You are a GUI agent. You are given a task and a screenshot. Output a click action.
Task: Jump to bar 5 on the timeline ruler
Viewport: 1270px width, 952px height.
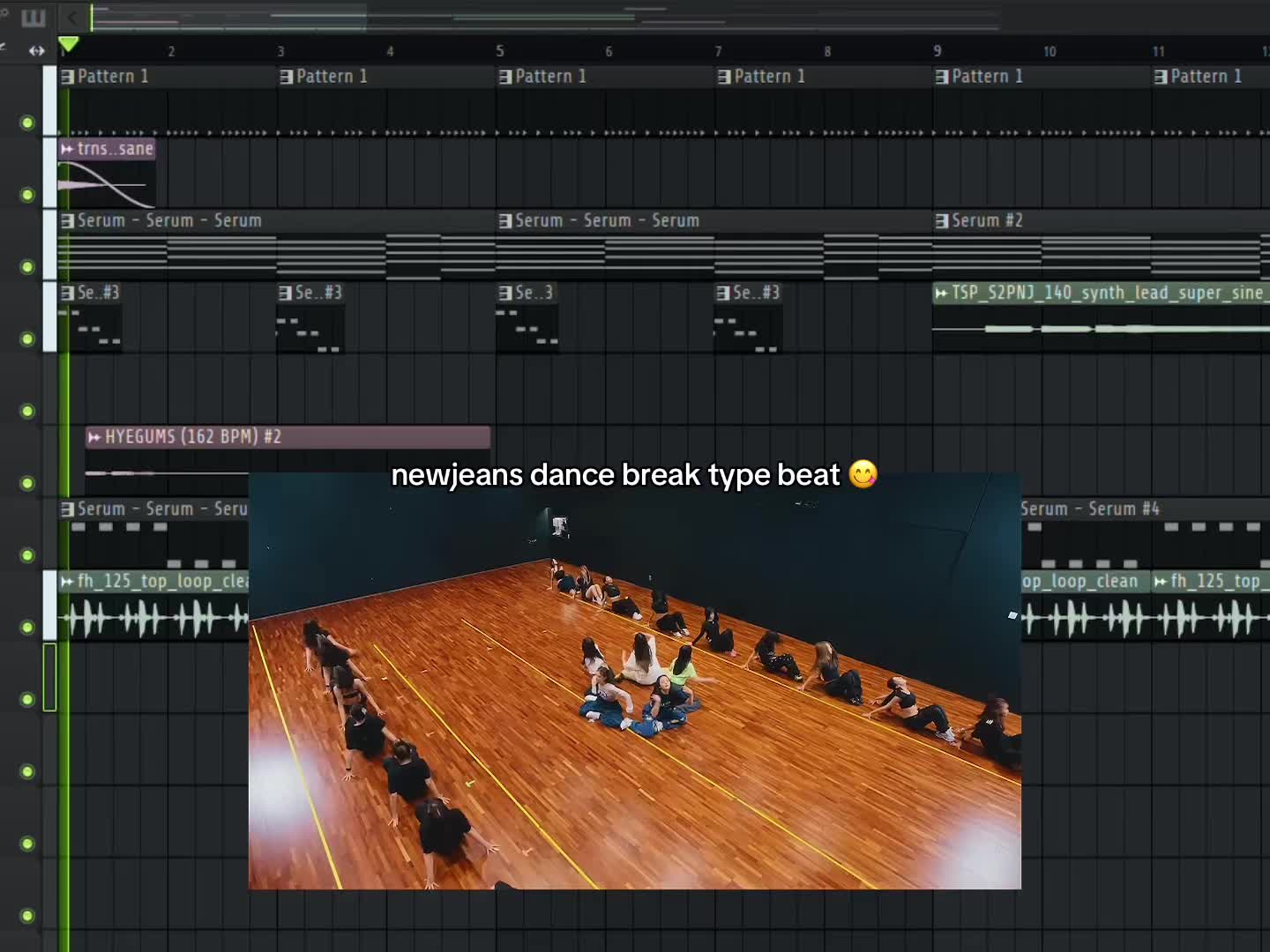point(499,51)
